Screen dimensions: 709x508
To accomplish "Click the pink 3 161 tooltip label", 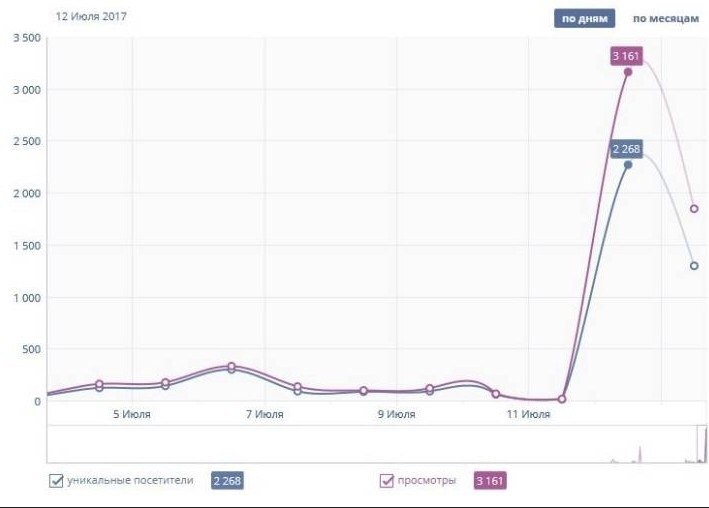I will 626,56.
